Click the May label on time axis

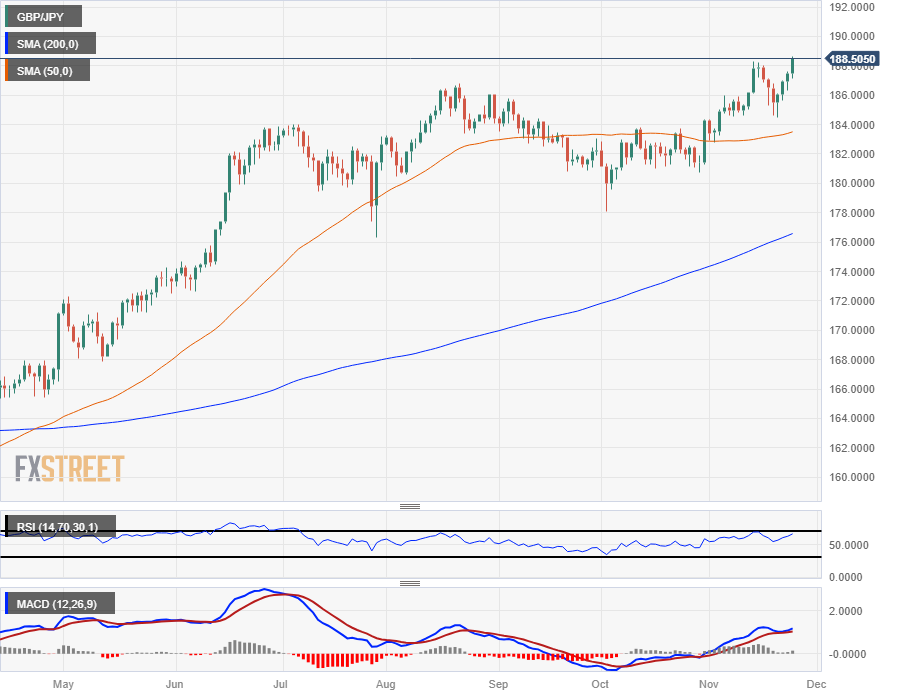coord(63,684)
